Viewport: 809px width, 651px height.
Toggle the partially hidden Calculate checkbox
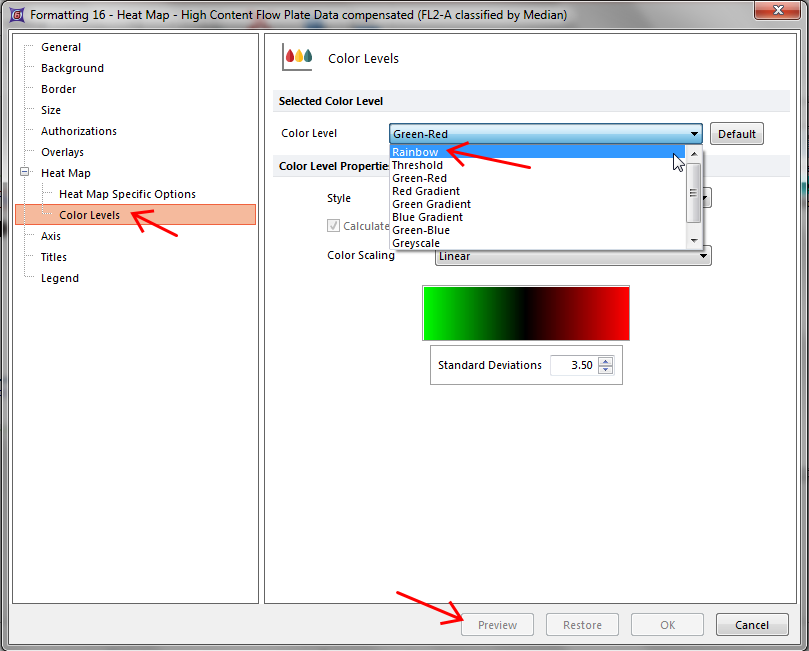(334, 226)
